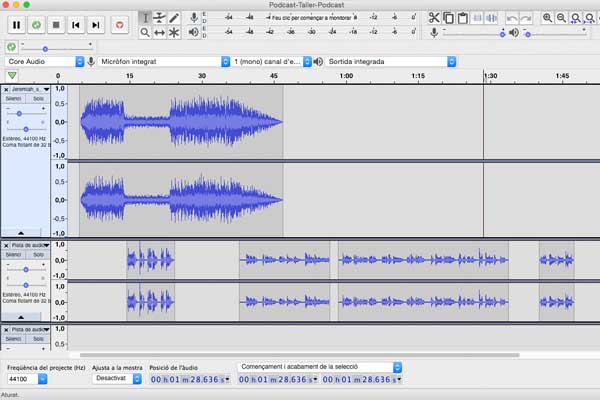Image resolution: width=600 pixels, height=400 pixels.
Task: Close the third audio track with its X
Action: (x=6, y=330)
